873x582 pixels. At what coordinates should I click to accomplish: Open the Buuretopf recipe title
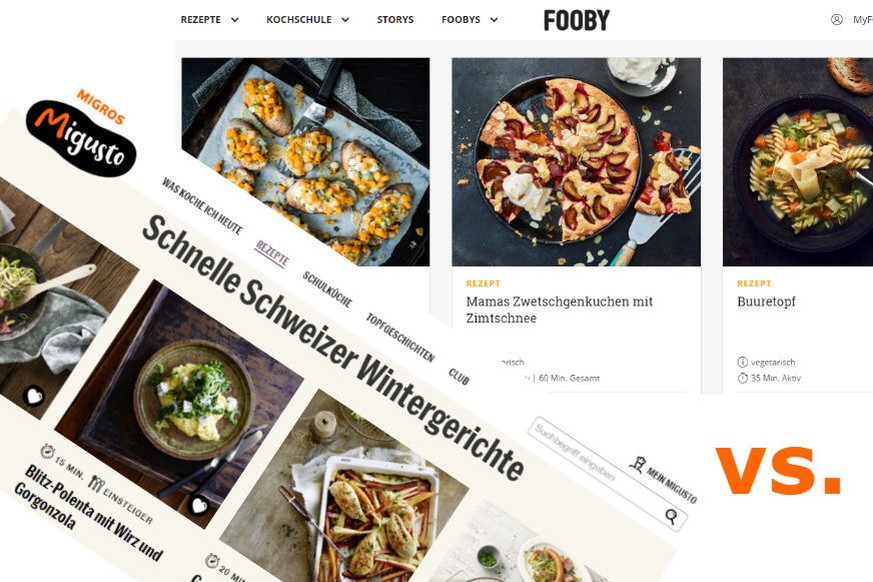click(x=766, y=301)
